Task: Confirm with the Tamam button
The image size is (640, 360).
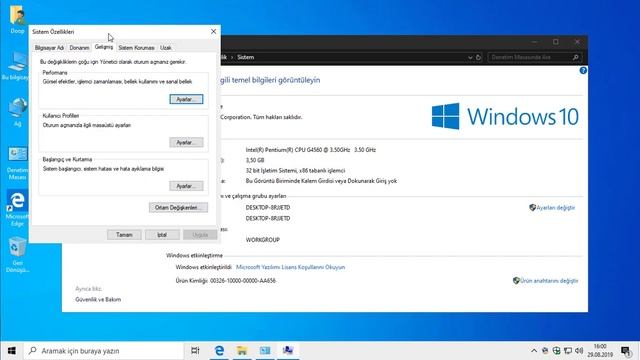Action: click(x=124, y=235)
